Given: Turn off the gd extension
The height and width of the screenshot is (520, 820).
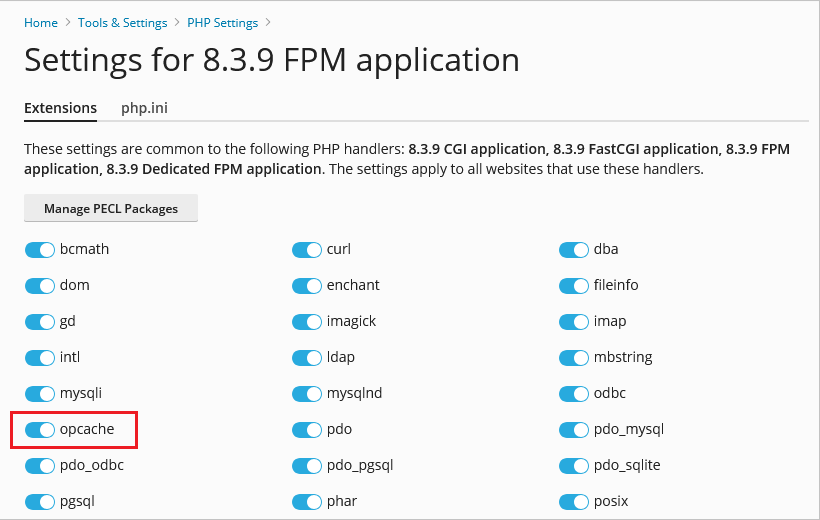Looking at the screenshot, I should [x=40, y=322].
